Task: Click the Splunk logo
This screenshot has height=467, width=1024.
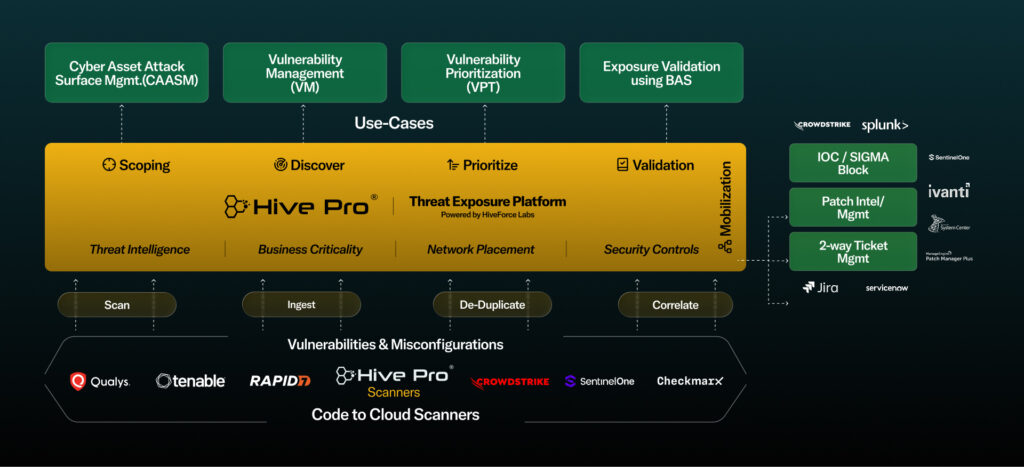Action: pyautogui.click(x=885, y=125)
